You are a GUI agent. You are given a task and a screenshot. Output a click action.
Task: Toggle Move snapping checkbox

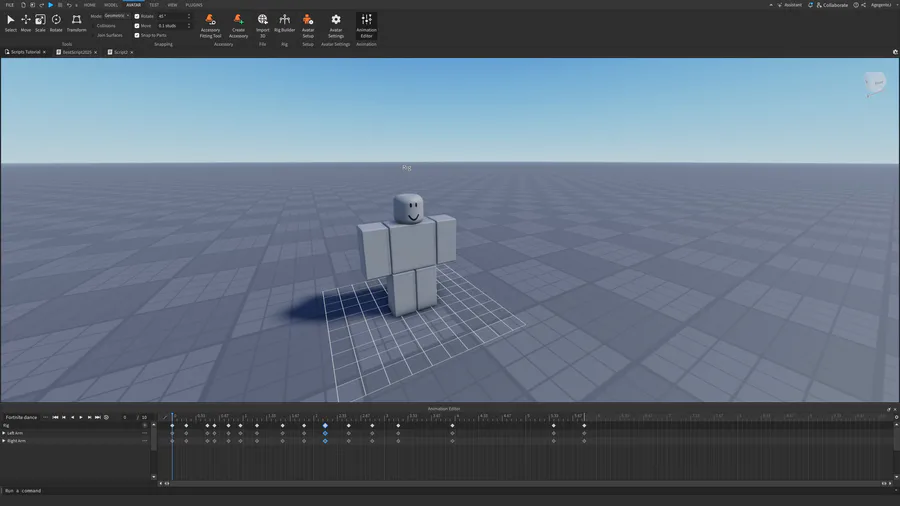[x=137, y=26]
